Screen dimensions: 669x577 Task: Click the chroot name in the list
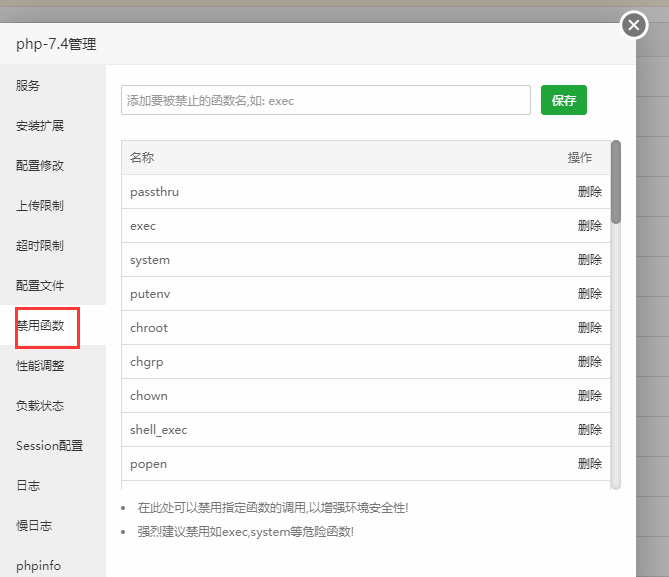(149, 328)
